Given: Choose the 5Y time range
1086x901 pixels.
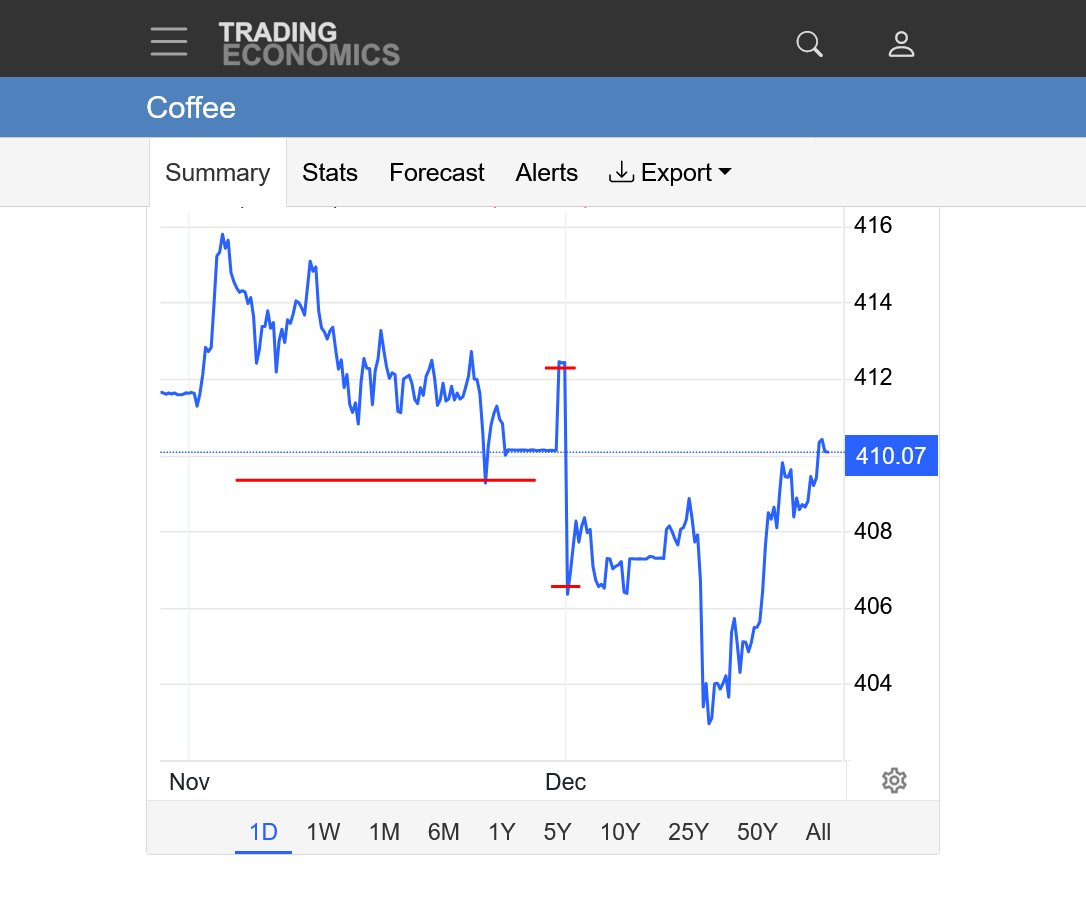Looking at the screenshot, I should pos(557,832).
